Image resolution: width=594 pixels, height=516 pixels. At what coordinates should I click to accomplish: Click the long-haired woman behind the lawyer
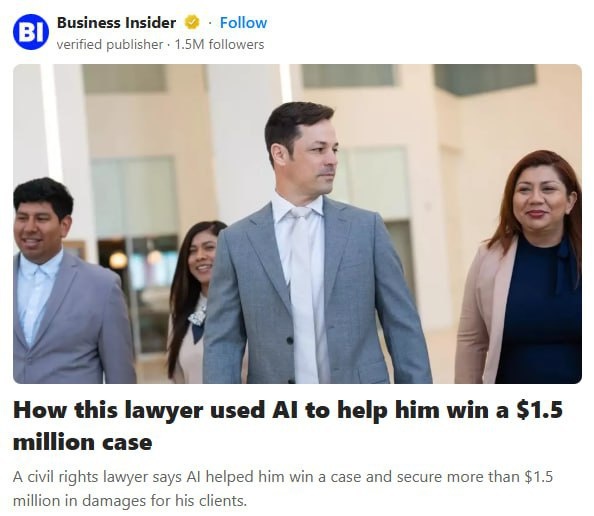[193, 299]
